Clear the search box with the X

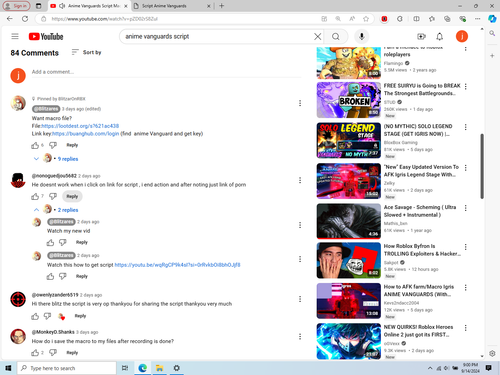pos(318,36)
